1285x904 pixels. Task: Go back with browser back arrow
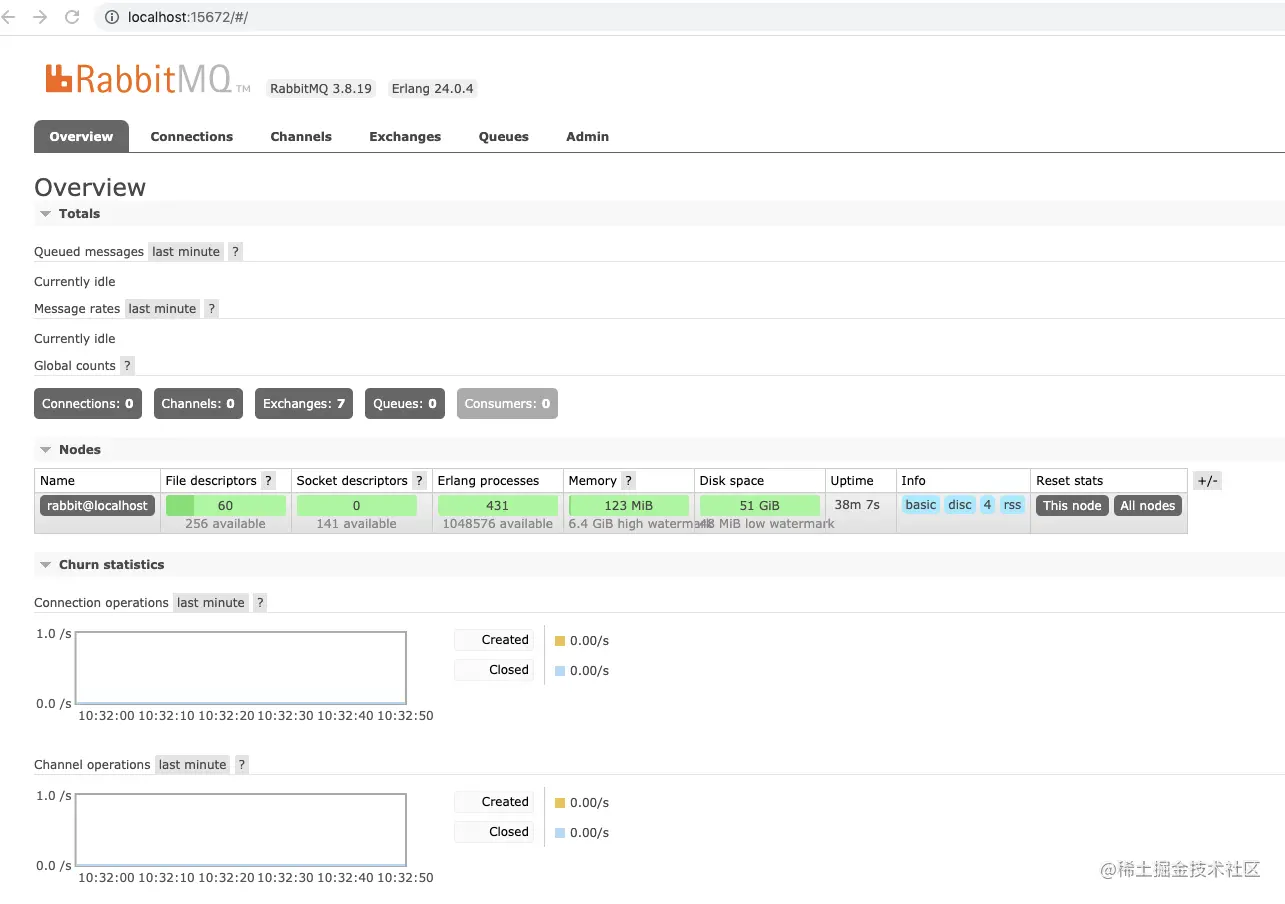coord(9,17)
